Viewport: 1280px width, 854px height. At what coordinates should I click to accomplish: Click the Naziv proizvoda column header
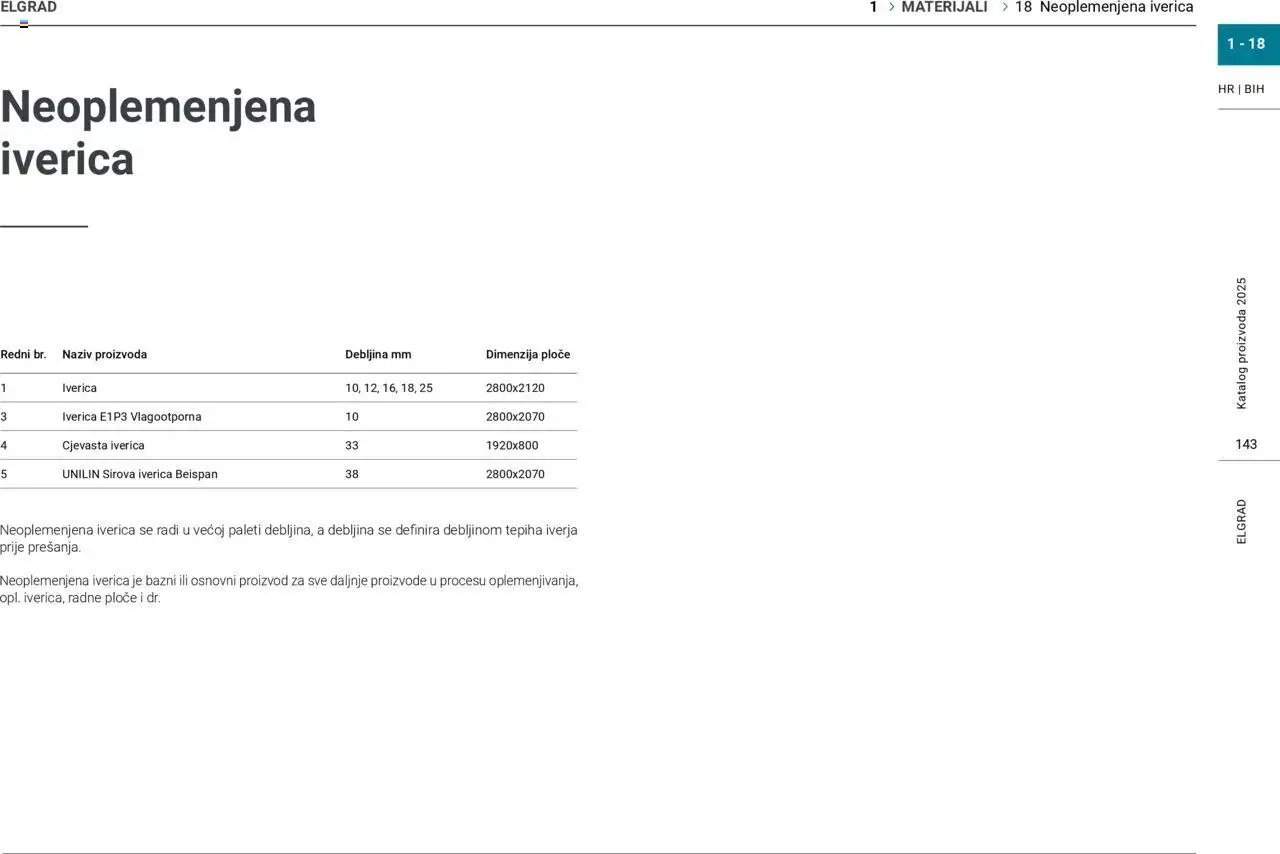coord(104,354)
